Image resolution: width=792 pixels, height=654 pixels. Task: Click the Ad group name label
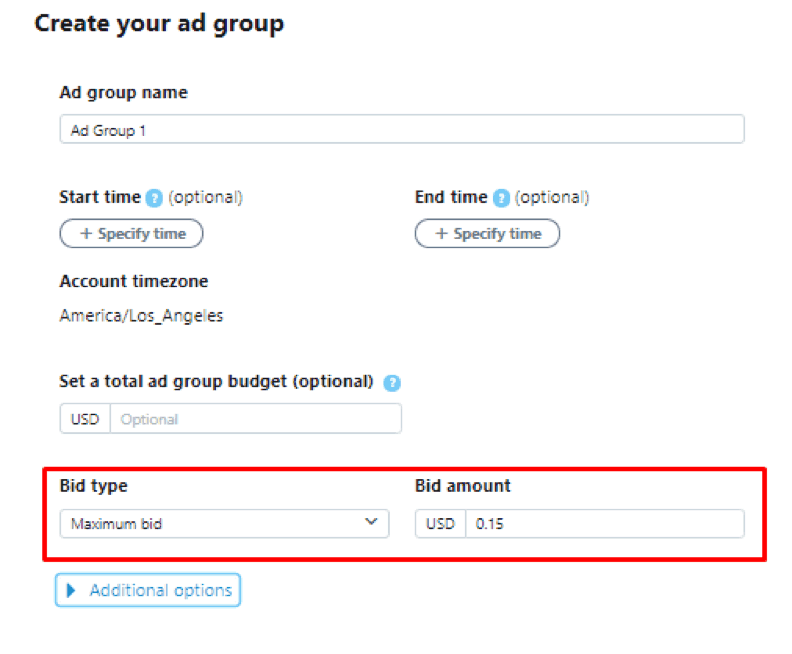pos(123,93)
